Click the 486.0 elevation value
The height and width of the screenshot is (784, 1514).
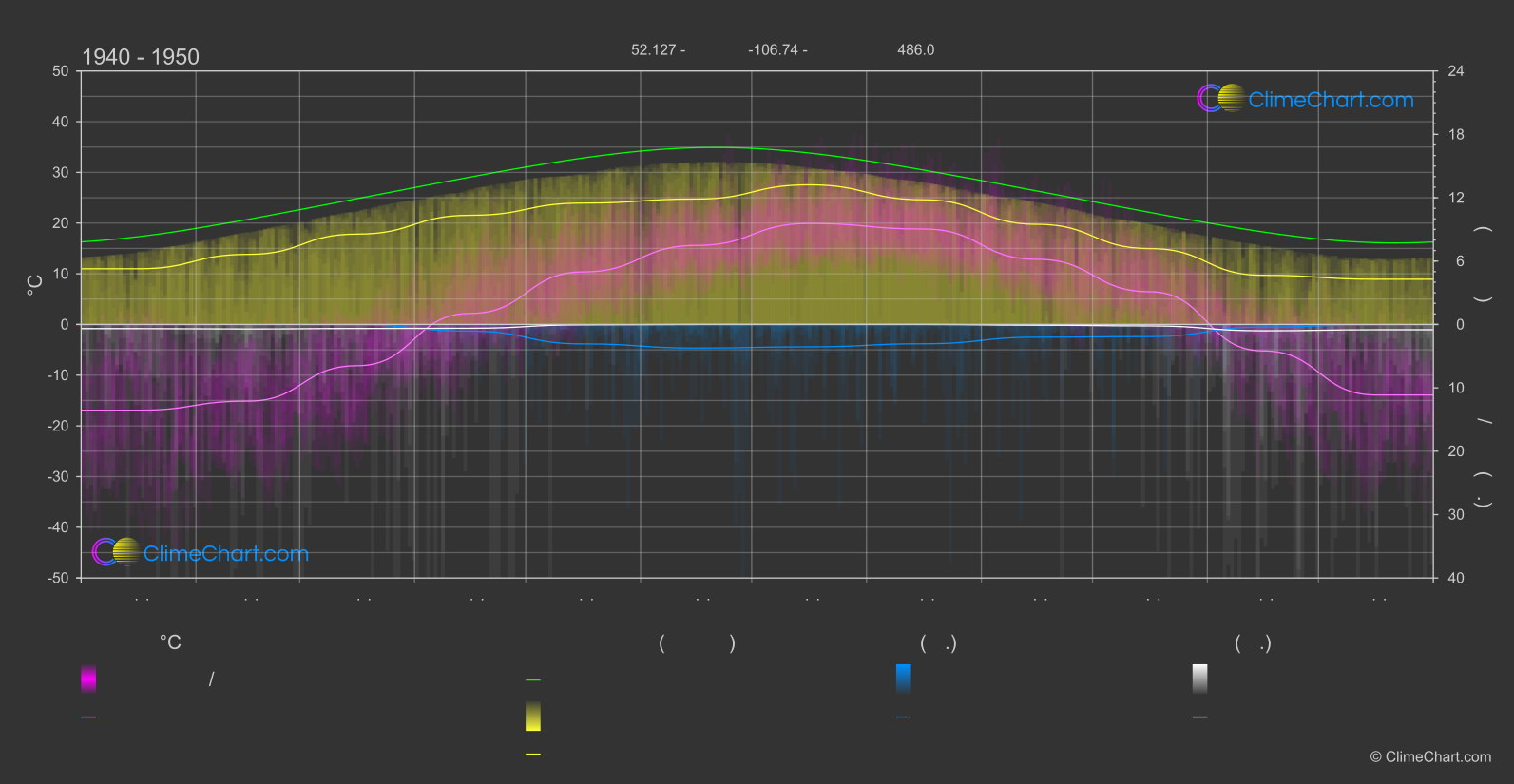(916, 49)
